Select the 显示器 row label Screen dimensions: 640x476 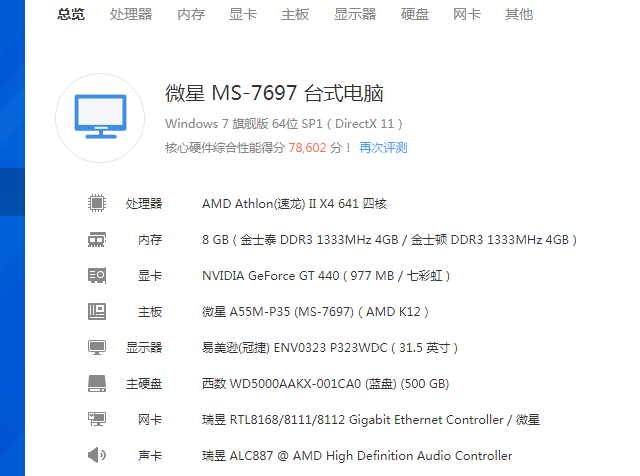(x=144, y=348)
